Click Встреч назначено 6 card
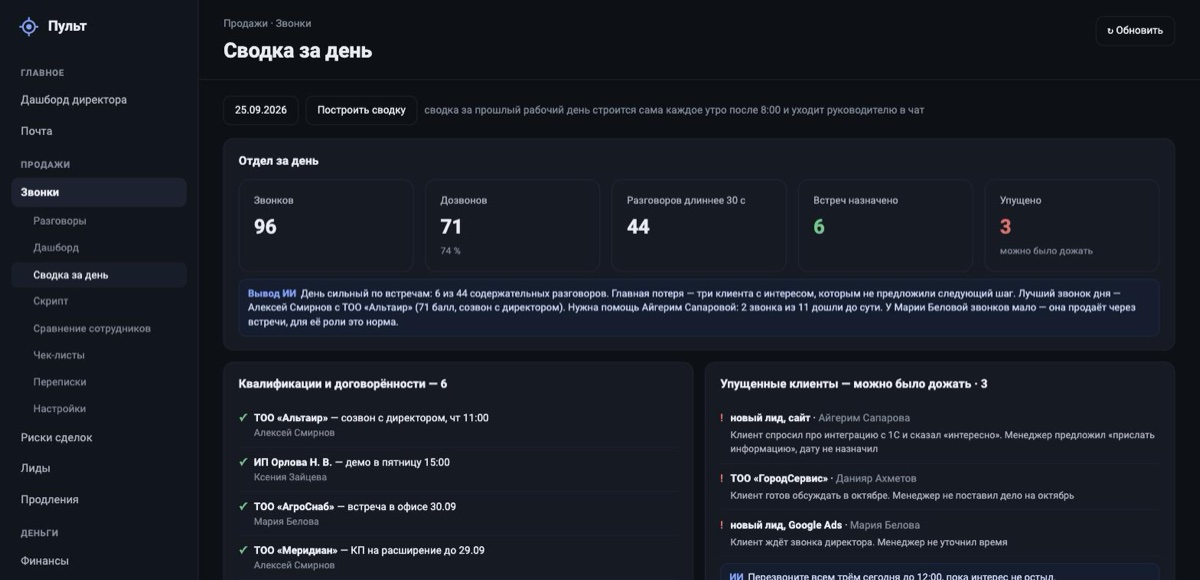Image resolution: width=1200 pixels, height=580 pixels. [886, 225]
